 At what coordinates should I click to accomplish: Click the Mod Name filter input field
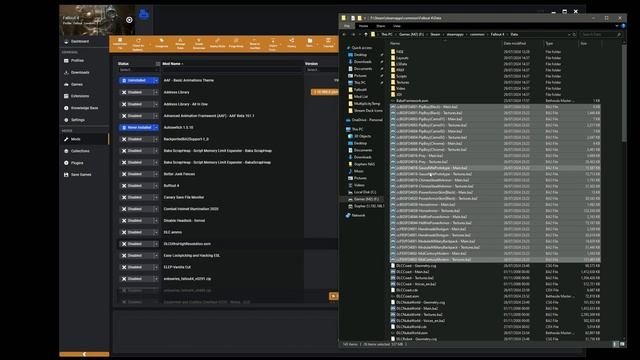(232, 70)
